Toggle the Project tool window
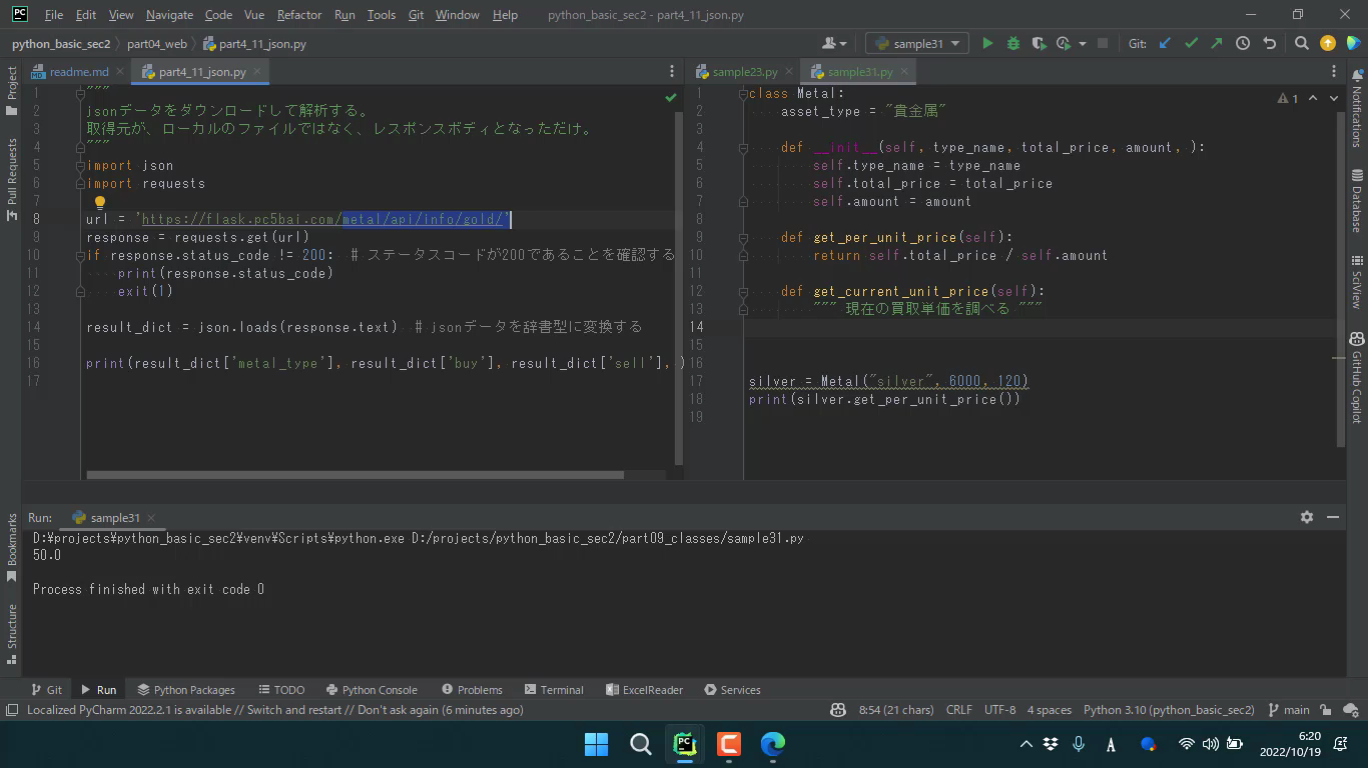This screenshot has height=768, width=1368. 12,90
